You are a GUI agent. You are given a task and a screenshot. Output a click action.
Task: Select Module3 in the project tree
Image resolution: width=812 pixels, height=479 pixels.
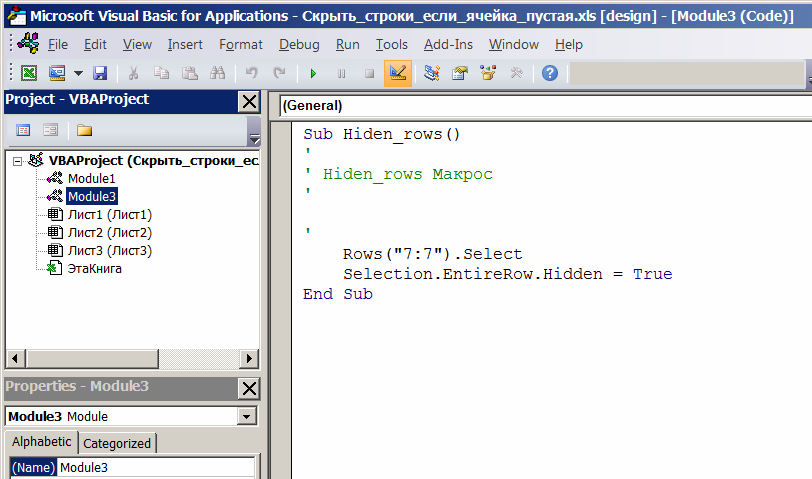(x=92, y=196)
